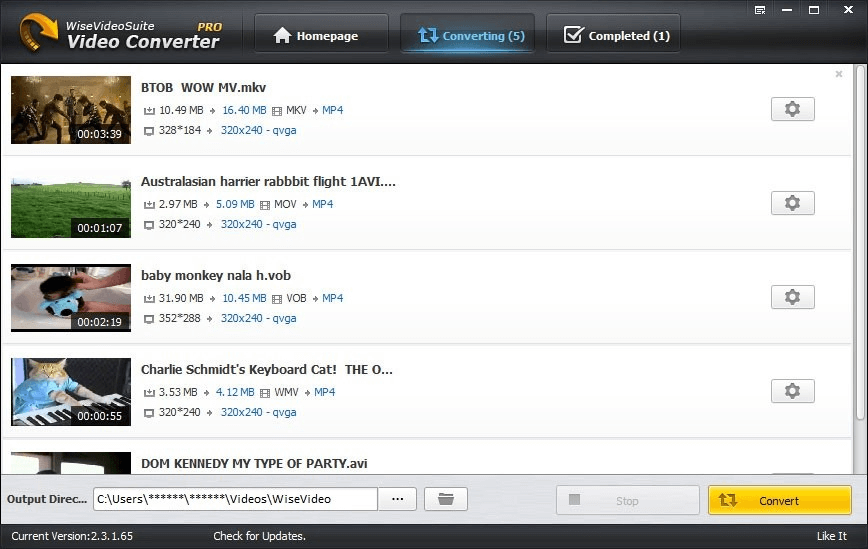Click 4.12 MB output size value

click(235, 392)
